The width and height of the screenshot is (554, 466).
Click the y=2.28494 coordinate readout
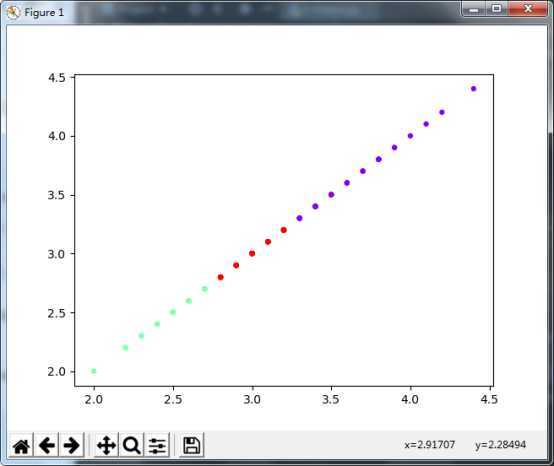[x=501, y=444]
